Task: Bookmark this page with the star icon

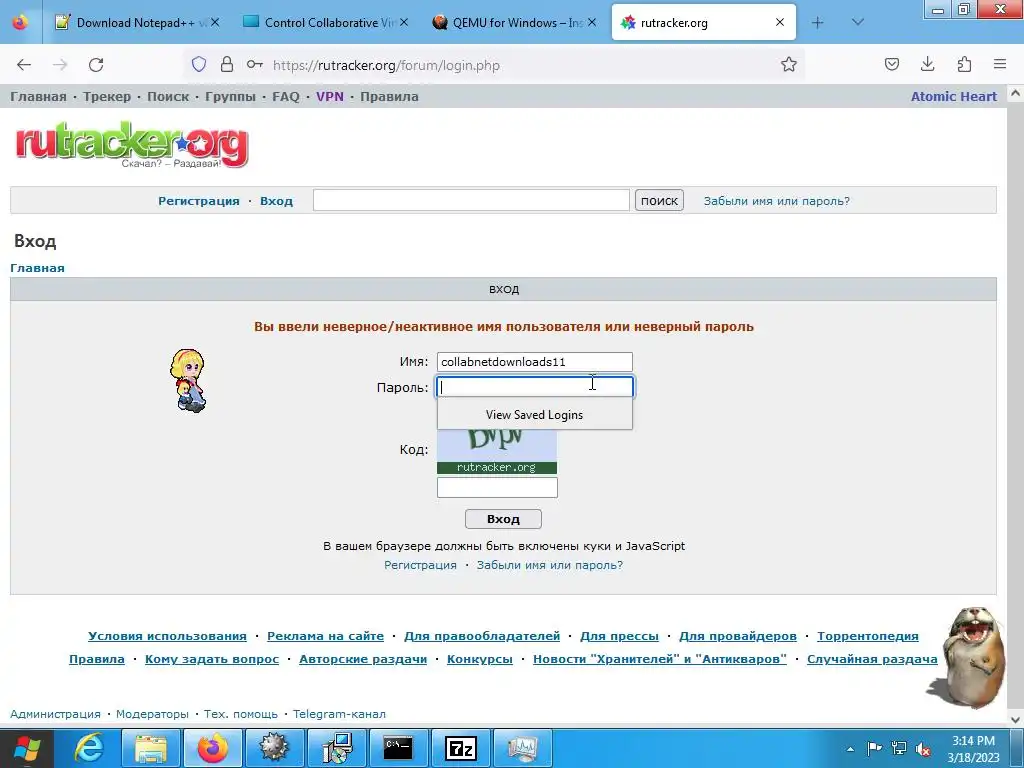Action: (789, 65)
